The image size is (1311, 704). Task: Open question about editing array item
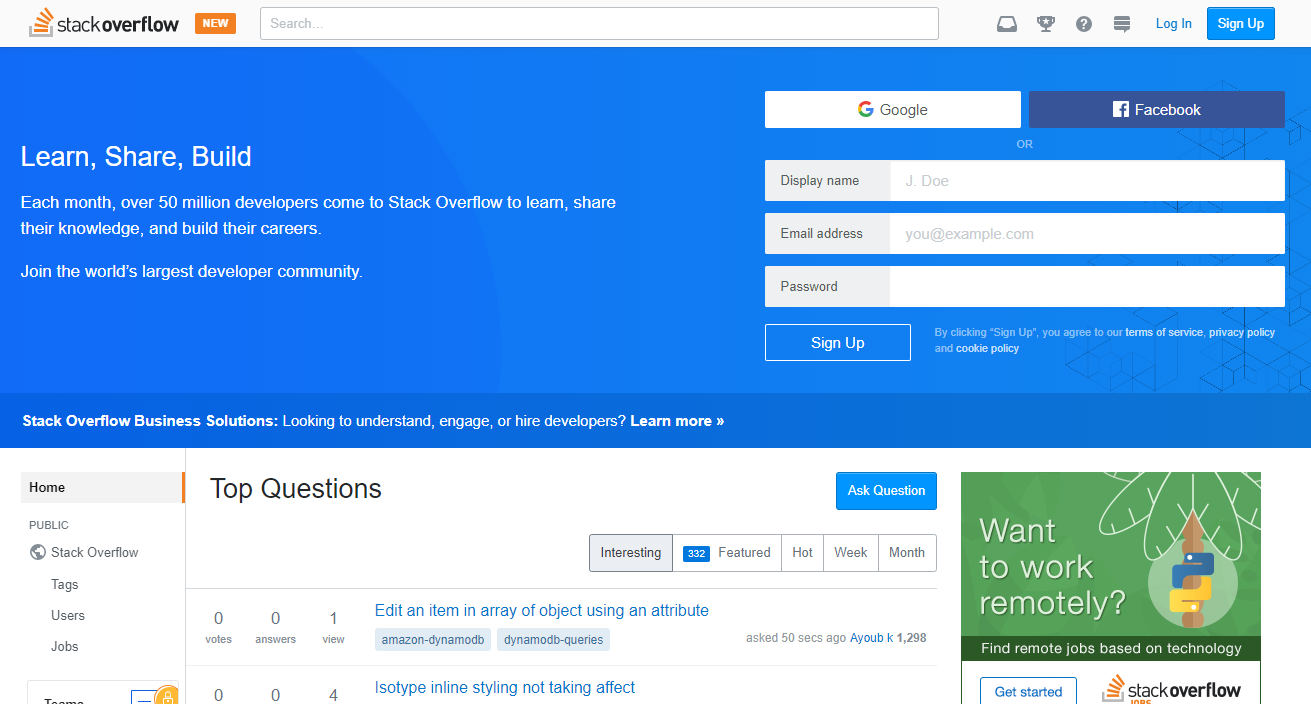(542, 610)
